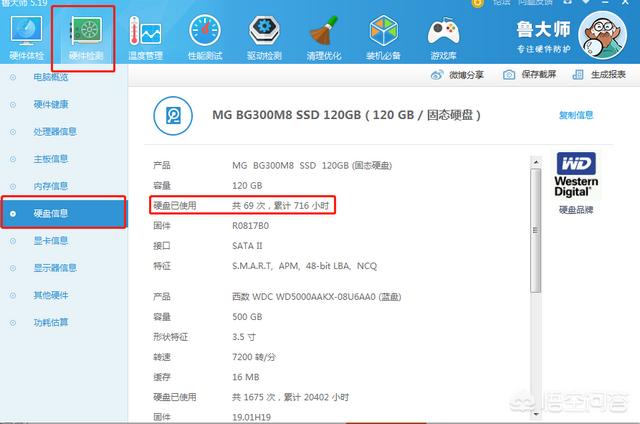Click the speed value 7200 转/分
Screen dimensions: 640x424
click(x=253, y=357)
